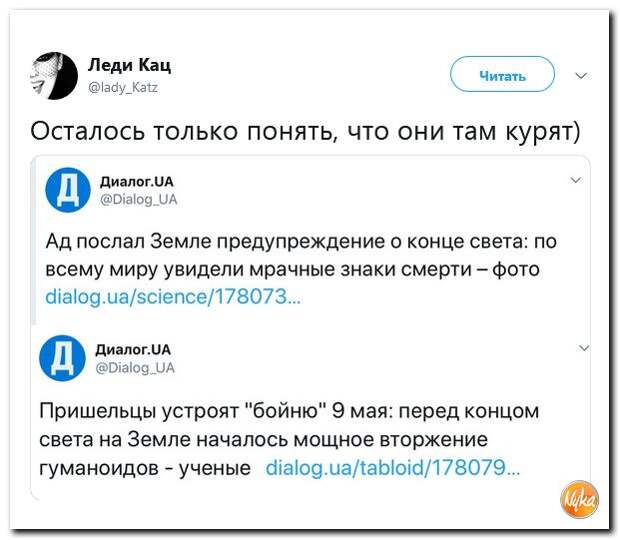The image size is (620, 540).
Task: Expand chevron on first quoted tweet
Action: pyautogui.click(x=575, y=180)
